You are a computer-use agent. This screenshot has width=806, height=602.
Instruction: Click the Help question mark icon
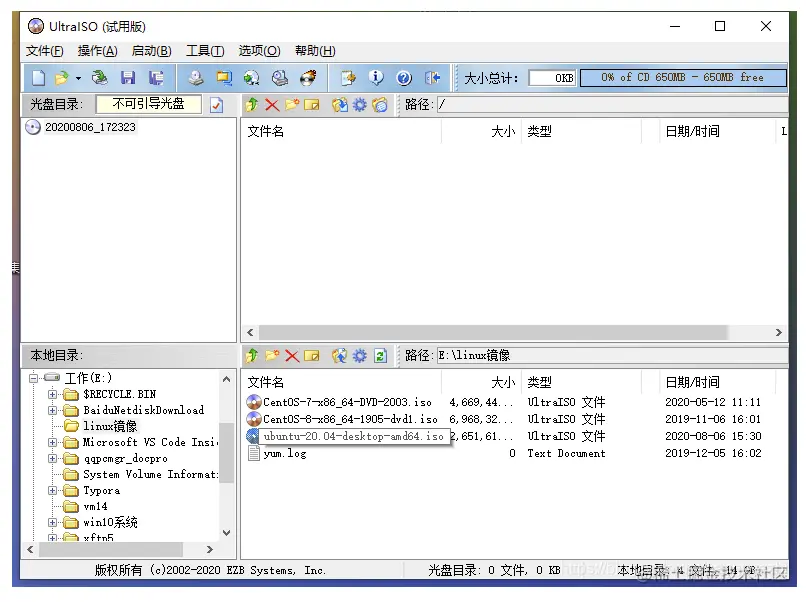pos(404,78)
